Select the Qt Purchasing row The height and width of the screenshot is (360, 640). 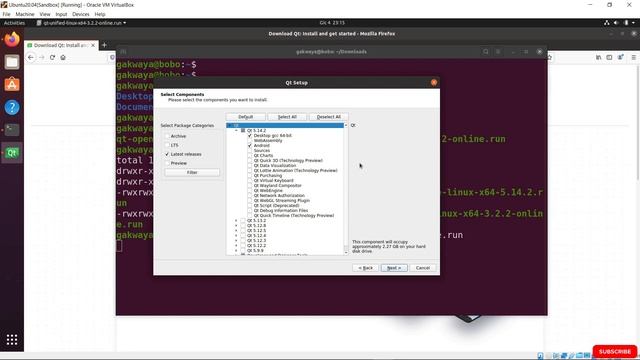[x=268, y=176]
